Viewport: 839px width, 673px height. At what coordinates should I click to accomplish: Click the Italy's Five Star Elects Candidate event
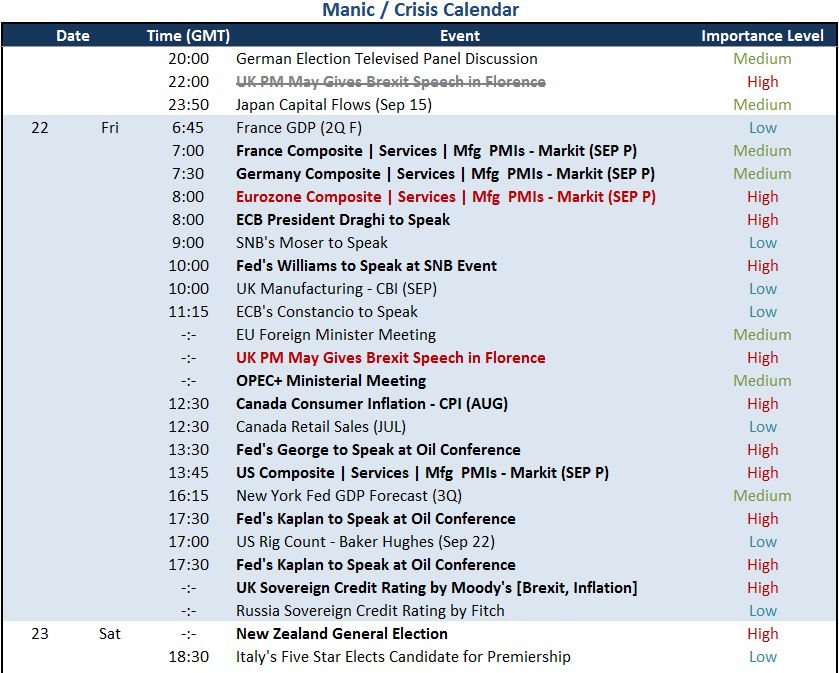point(403,657)
